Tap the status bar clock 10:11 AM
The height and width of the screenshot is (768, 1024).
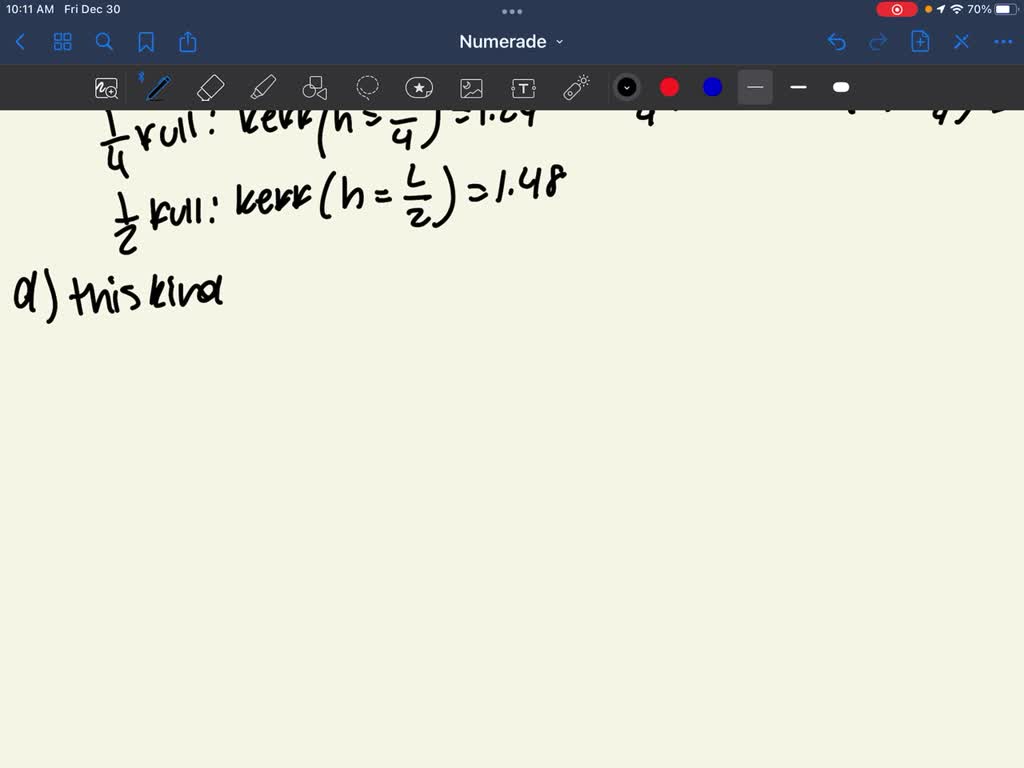coord(30,9)
